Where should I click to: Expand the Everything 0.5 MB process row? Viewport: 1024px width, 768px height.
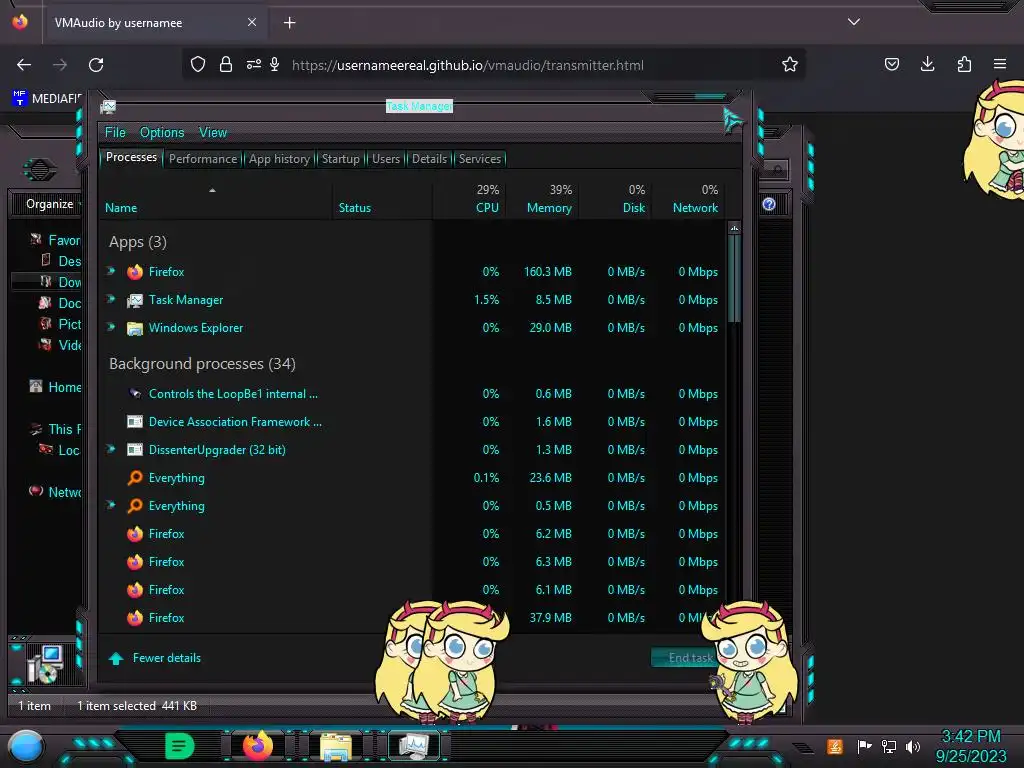(x=111, y=505)
